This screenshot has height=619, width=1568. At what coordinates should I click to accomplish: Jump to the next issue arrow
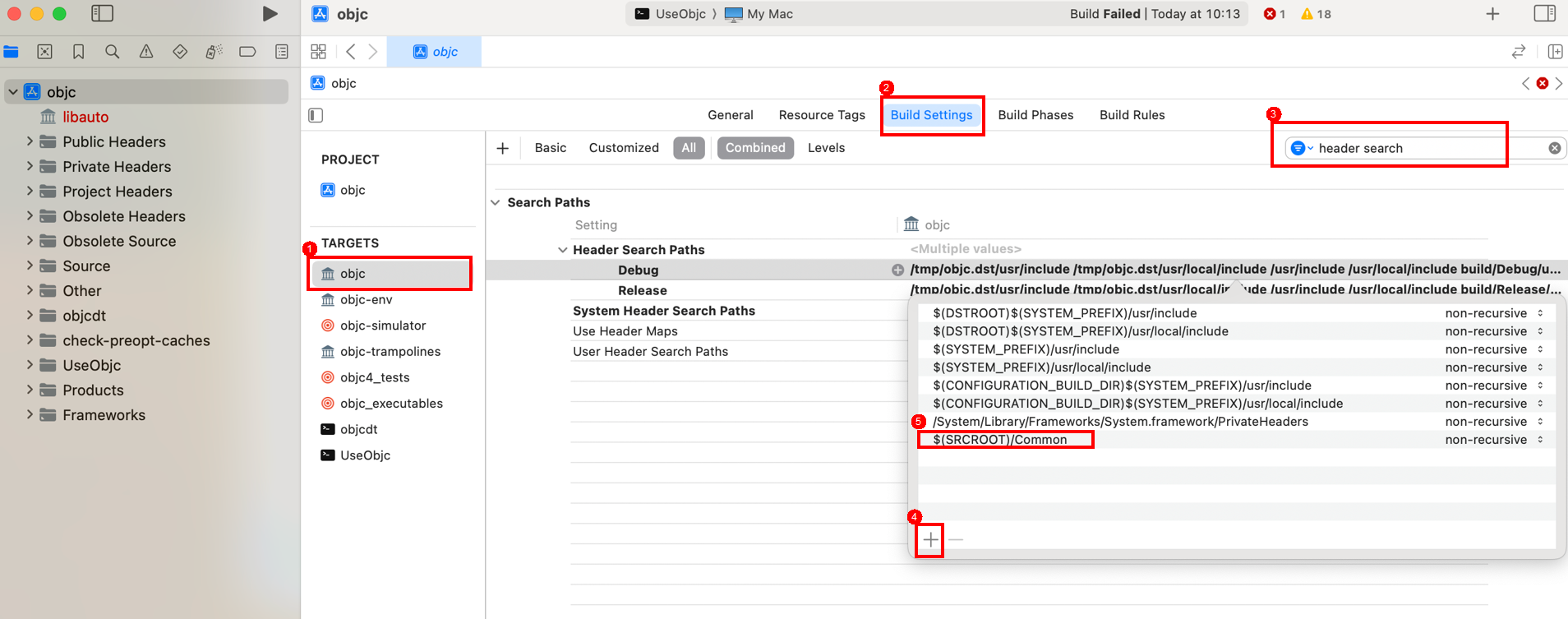[1559, 83]
